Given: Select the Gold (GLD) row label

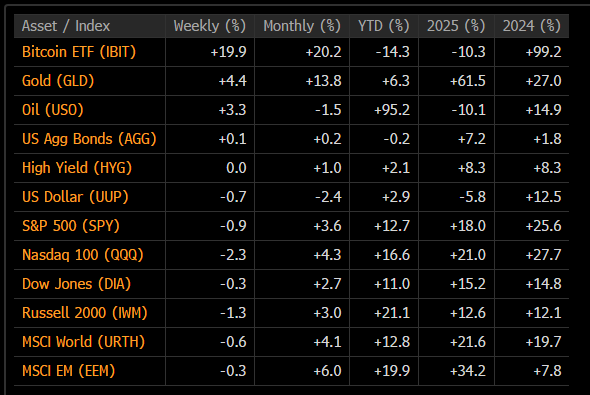Looking at the screenshot, I should (x=58, y=81).
